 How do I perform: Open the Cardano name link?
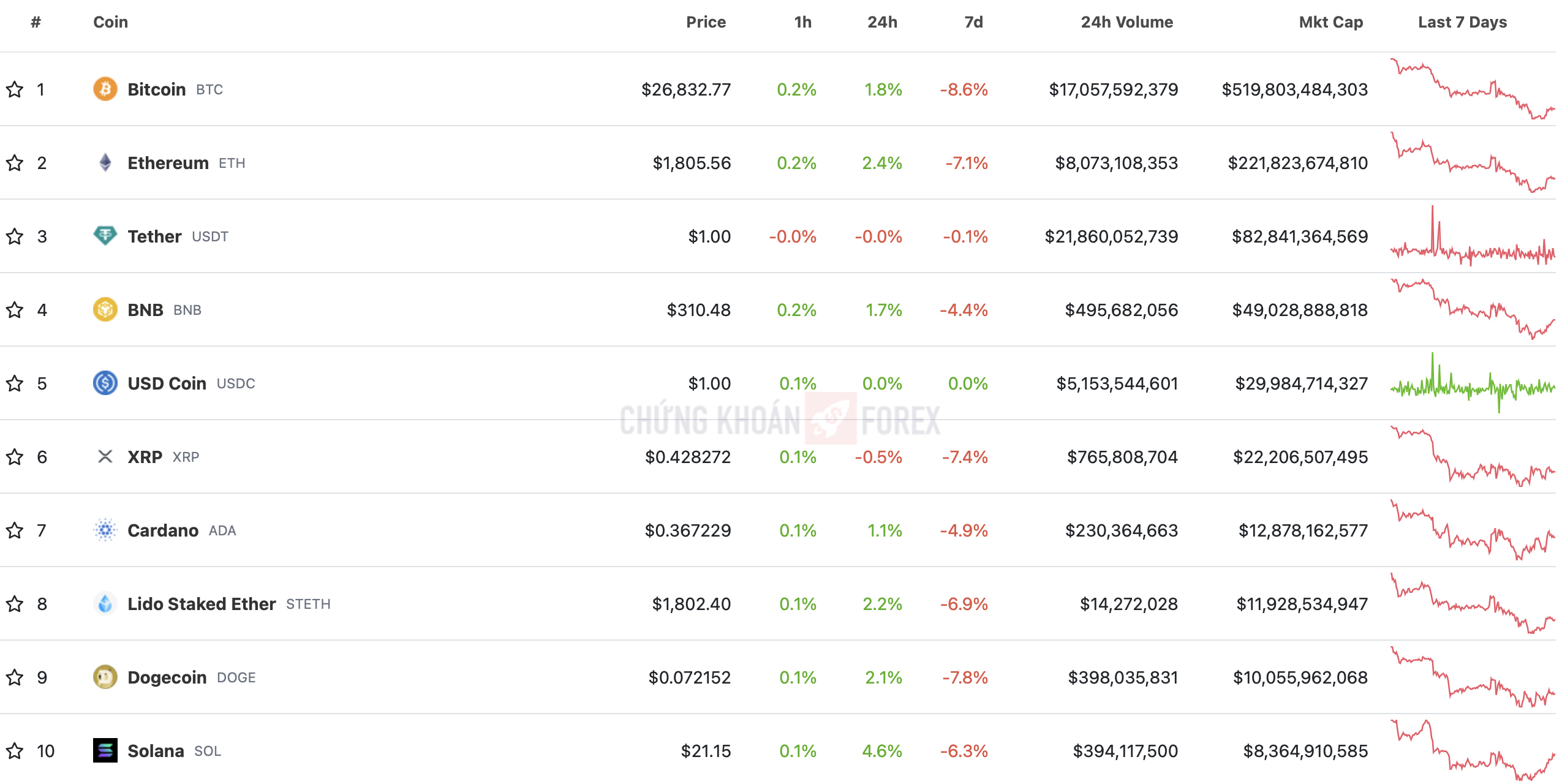(x=163, y=530)
